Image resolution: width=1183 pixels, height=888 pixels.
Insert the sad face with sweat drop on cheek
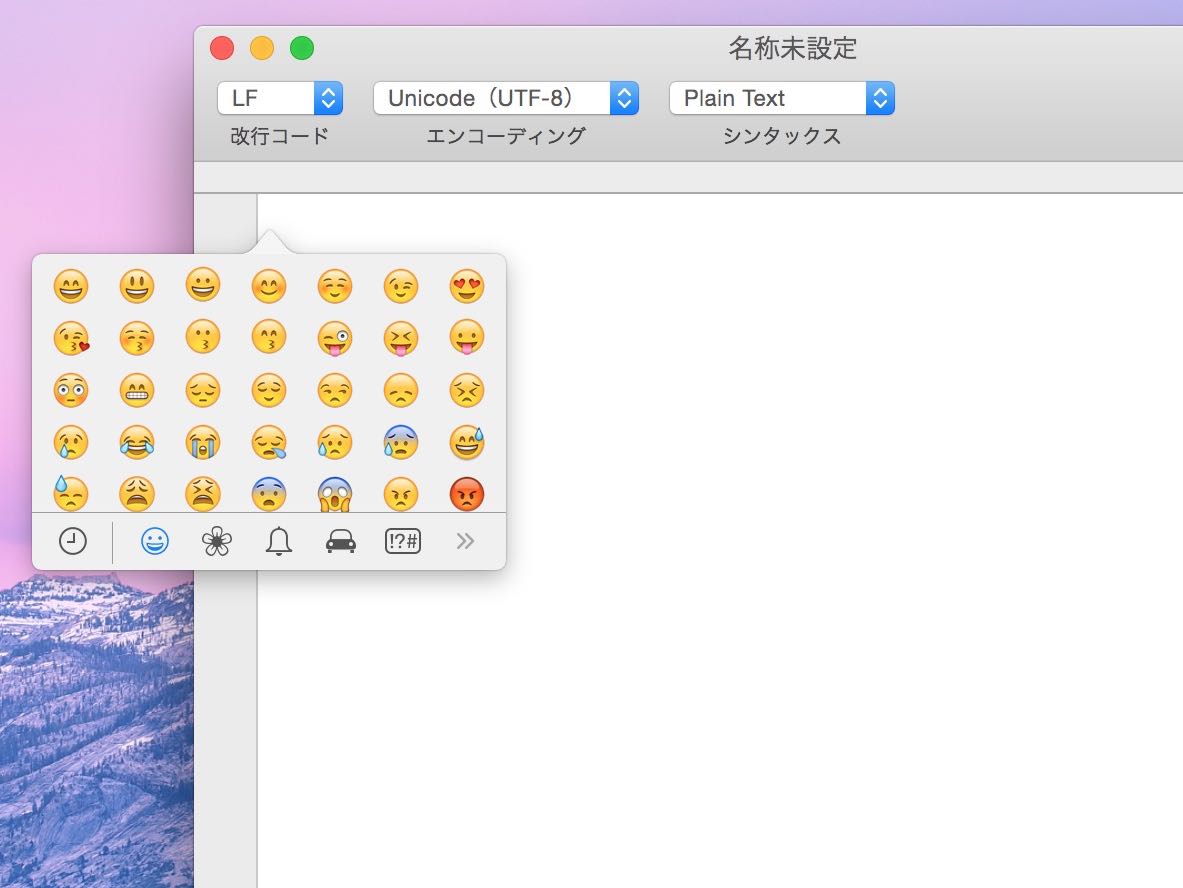pyautogui.click(x=334, y=442)
